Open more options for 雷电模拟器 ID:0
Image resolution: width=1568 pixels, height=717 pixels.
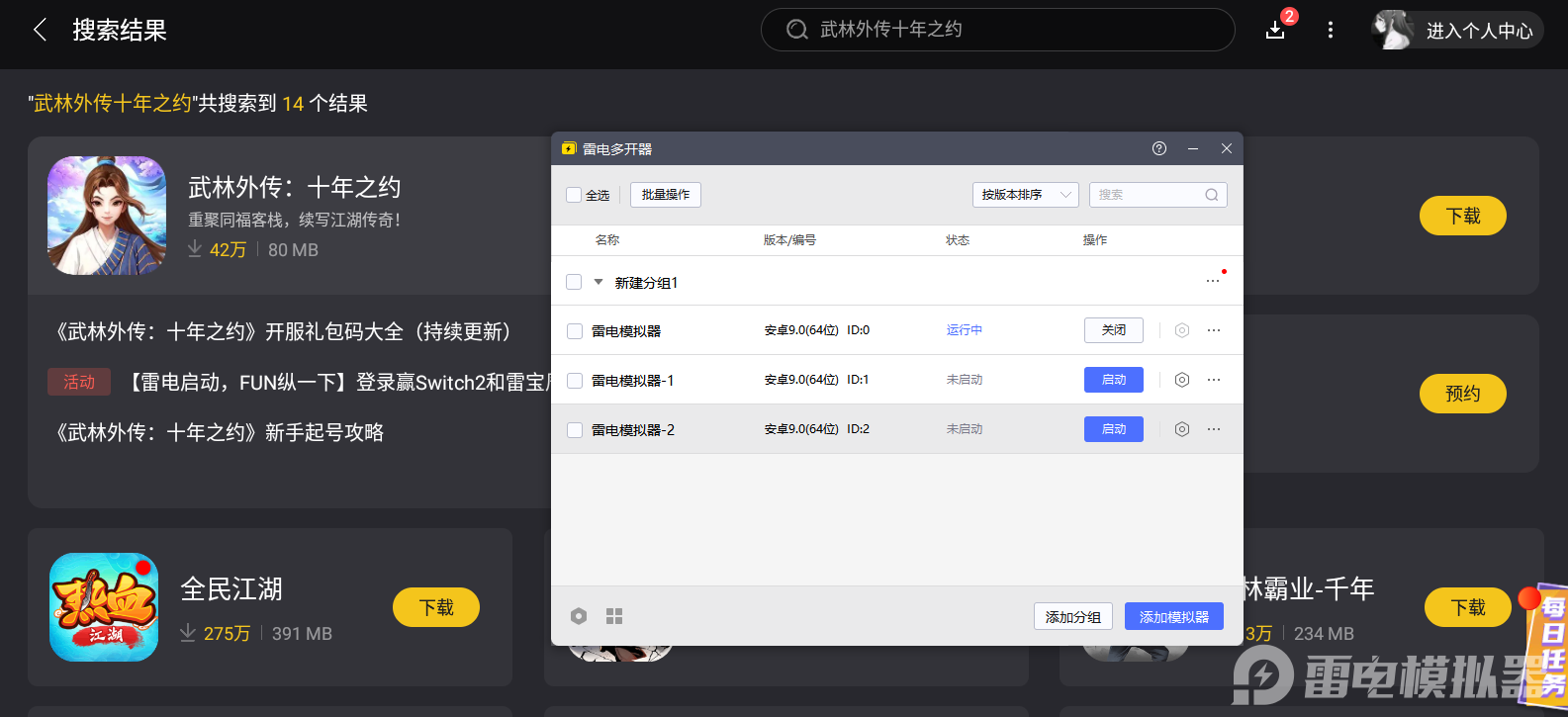(x=1214, y=330)
